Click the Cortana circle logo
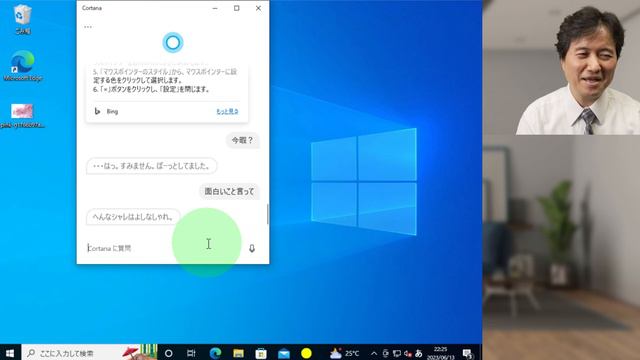640x360 pixels. [173, 42]
